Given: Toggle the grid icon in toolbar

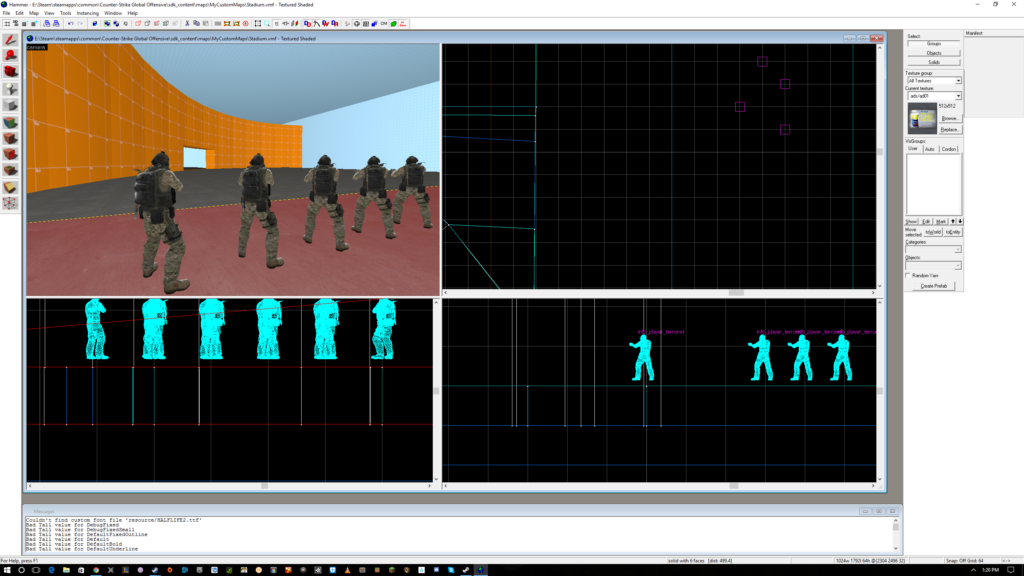Looking at the screenshot, I should tap(7, 24).
